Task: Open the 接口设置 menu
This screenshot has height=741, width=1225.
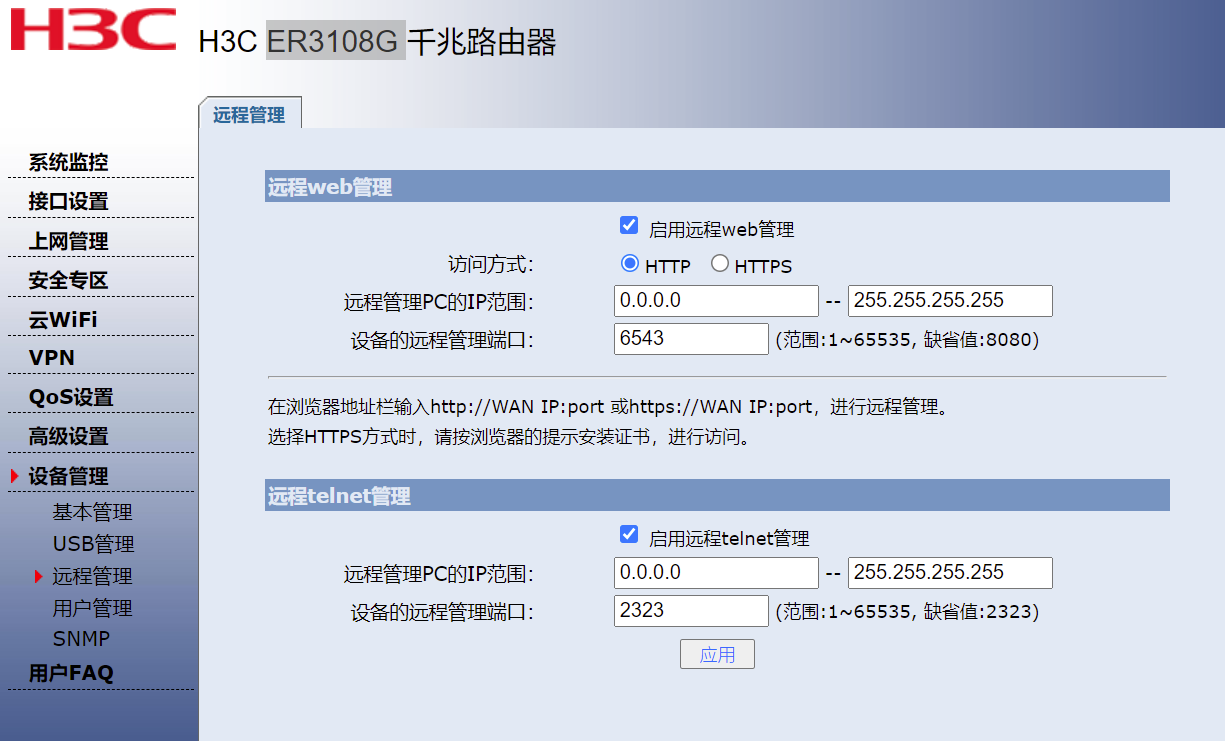Action: coord(68,202)
